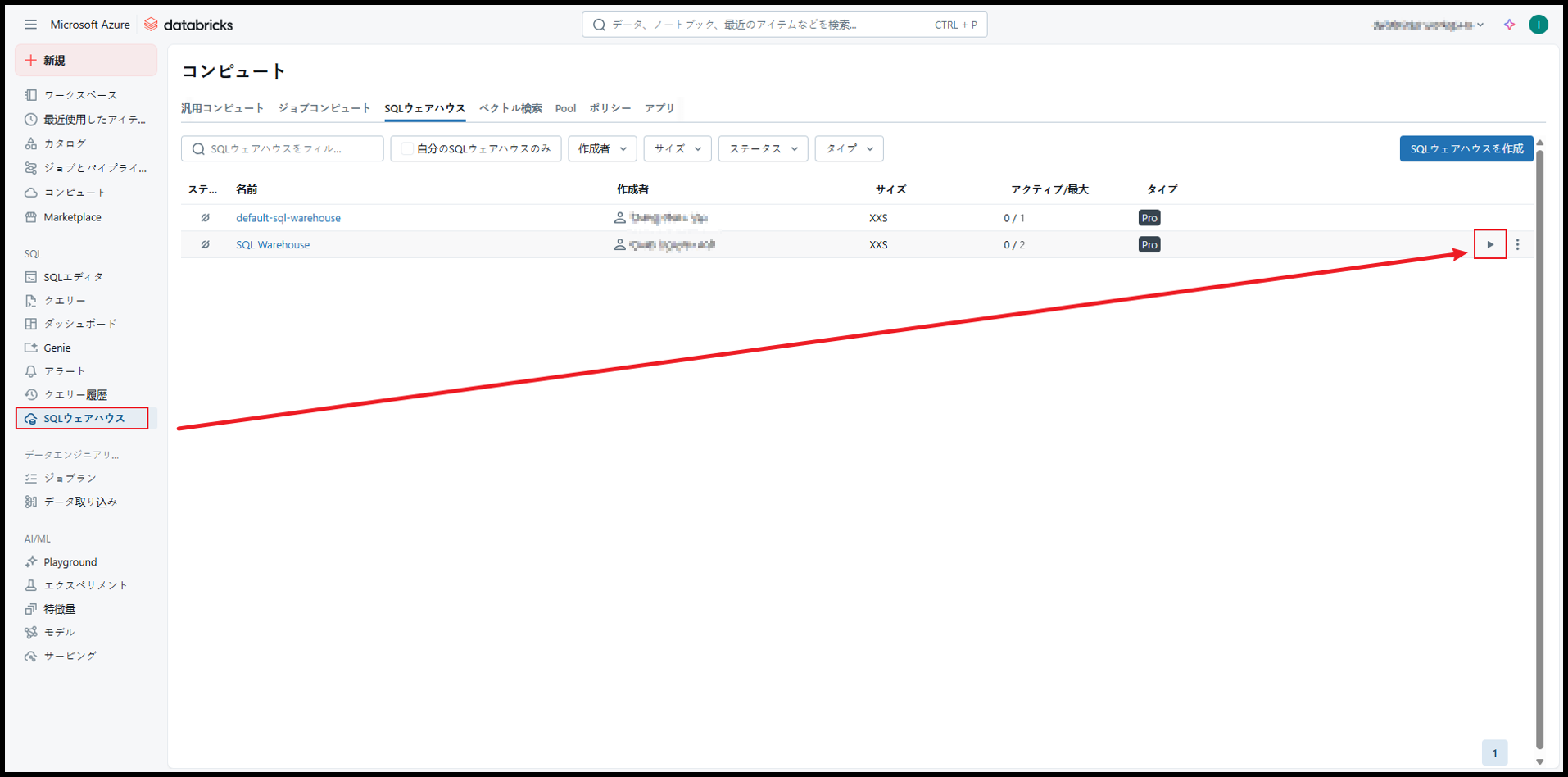
Task: Open the user avatar menu
Action: click(1539, 25)
